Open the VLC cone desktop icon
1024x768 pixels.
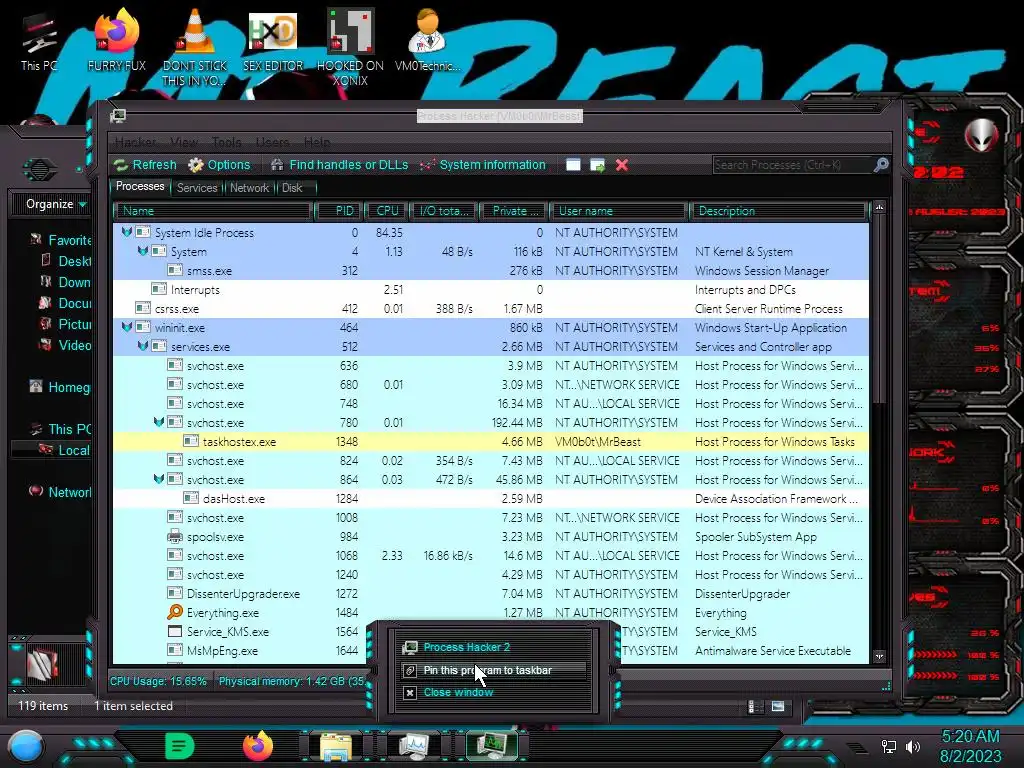195,47
